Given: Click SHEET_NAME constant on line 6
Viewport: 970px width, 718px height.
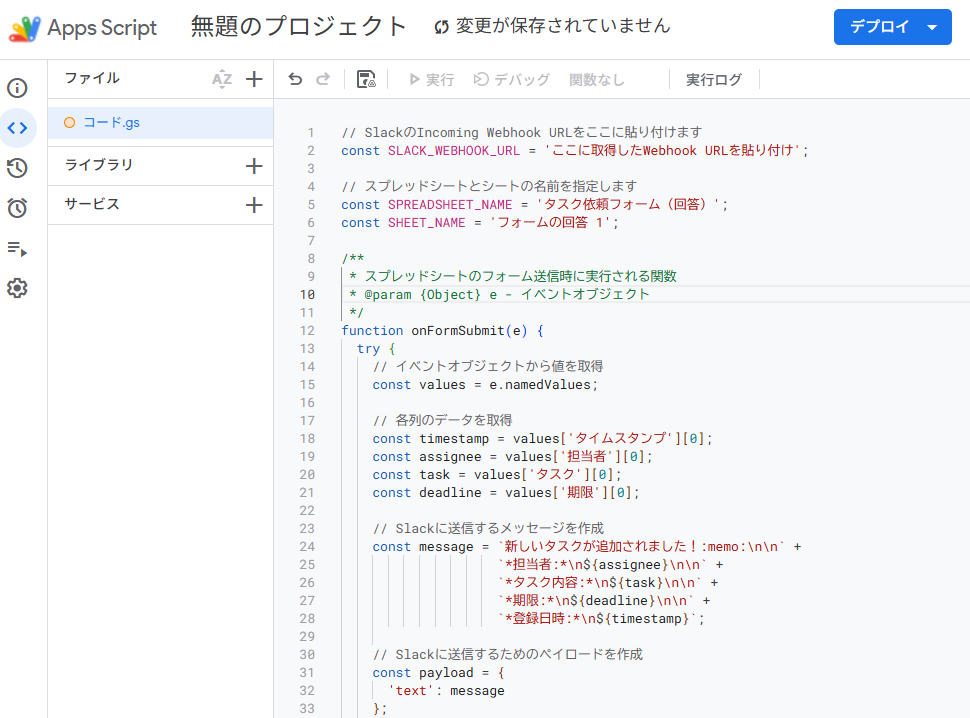Looking at the screenshot, I should [426, 223].
